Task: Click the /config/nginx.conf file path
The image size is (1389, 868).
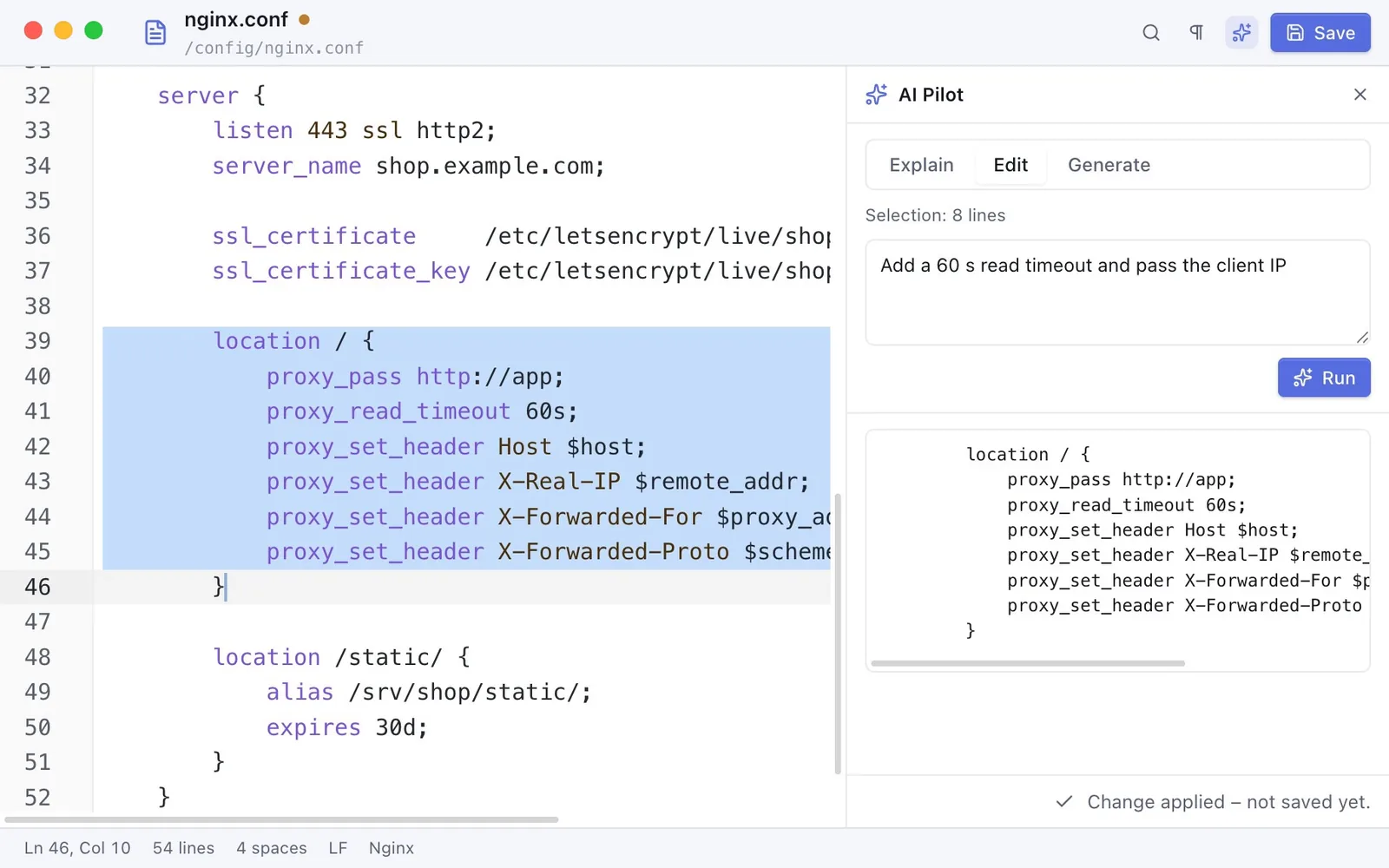Action: tap(273, 49)
